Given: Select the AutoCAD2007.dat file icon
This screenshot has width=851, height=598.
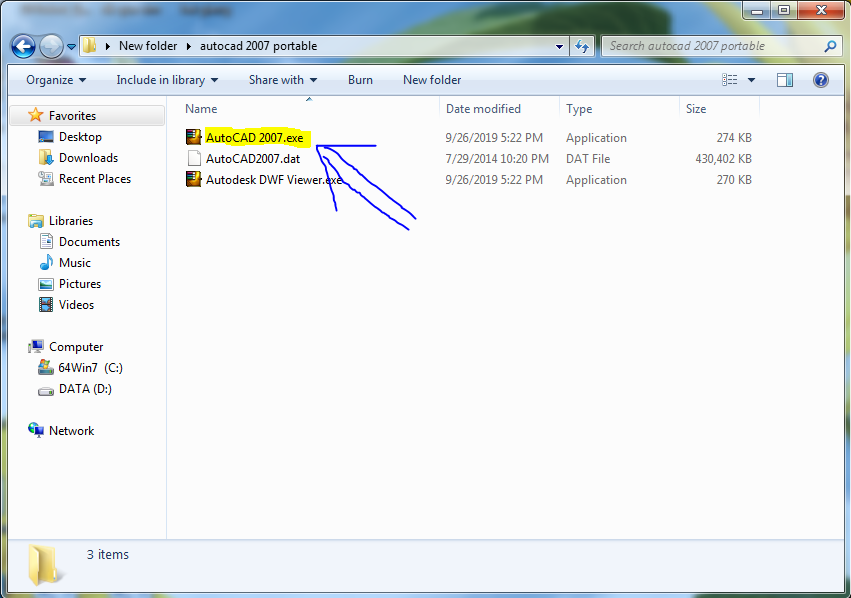Looking at the screenshot, I should pyautogui.click(x=194, y=159).
